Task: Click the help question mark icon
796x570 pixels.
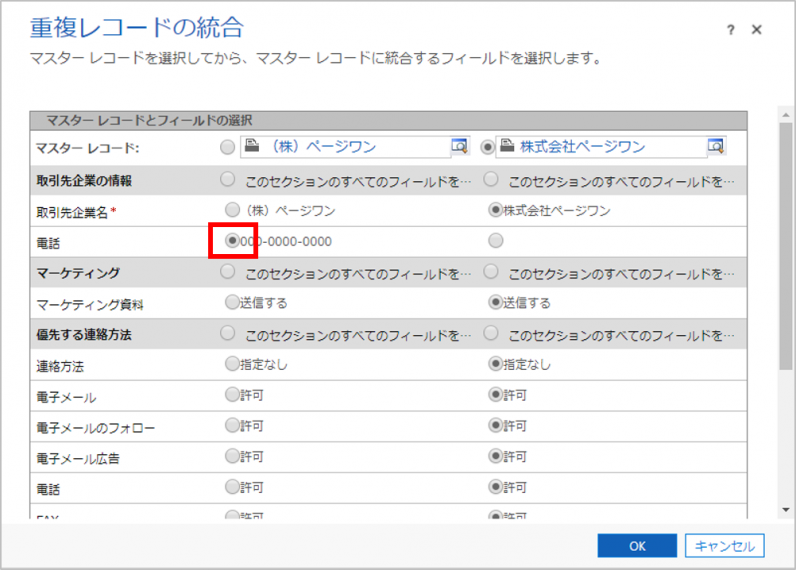Action: (732, 30)
